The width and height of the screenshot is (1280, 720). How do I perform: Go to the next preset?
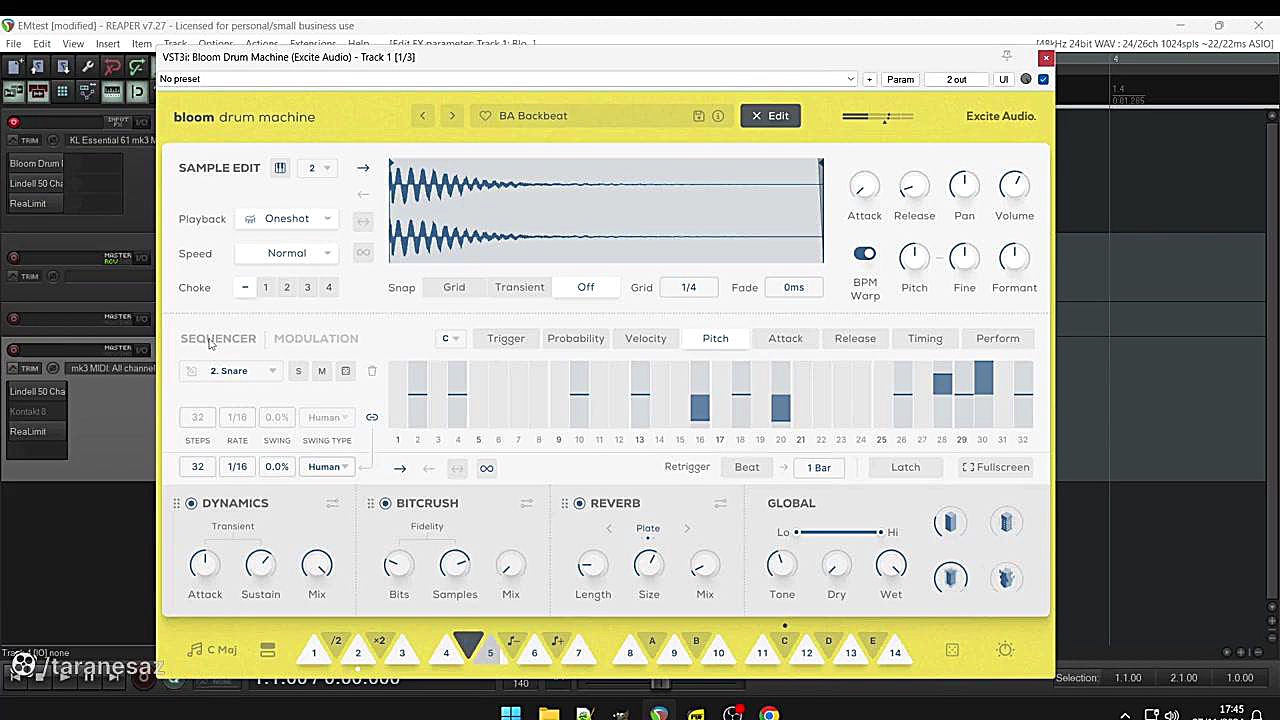452,116
